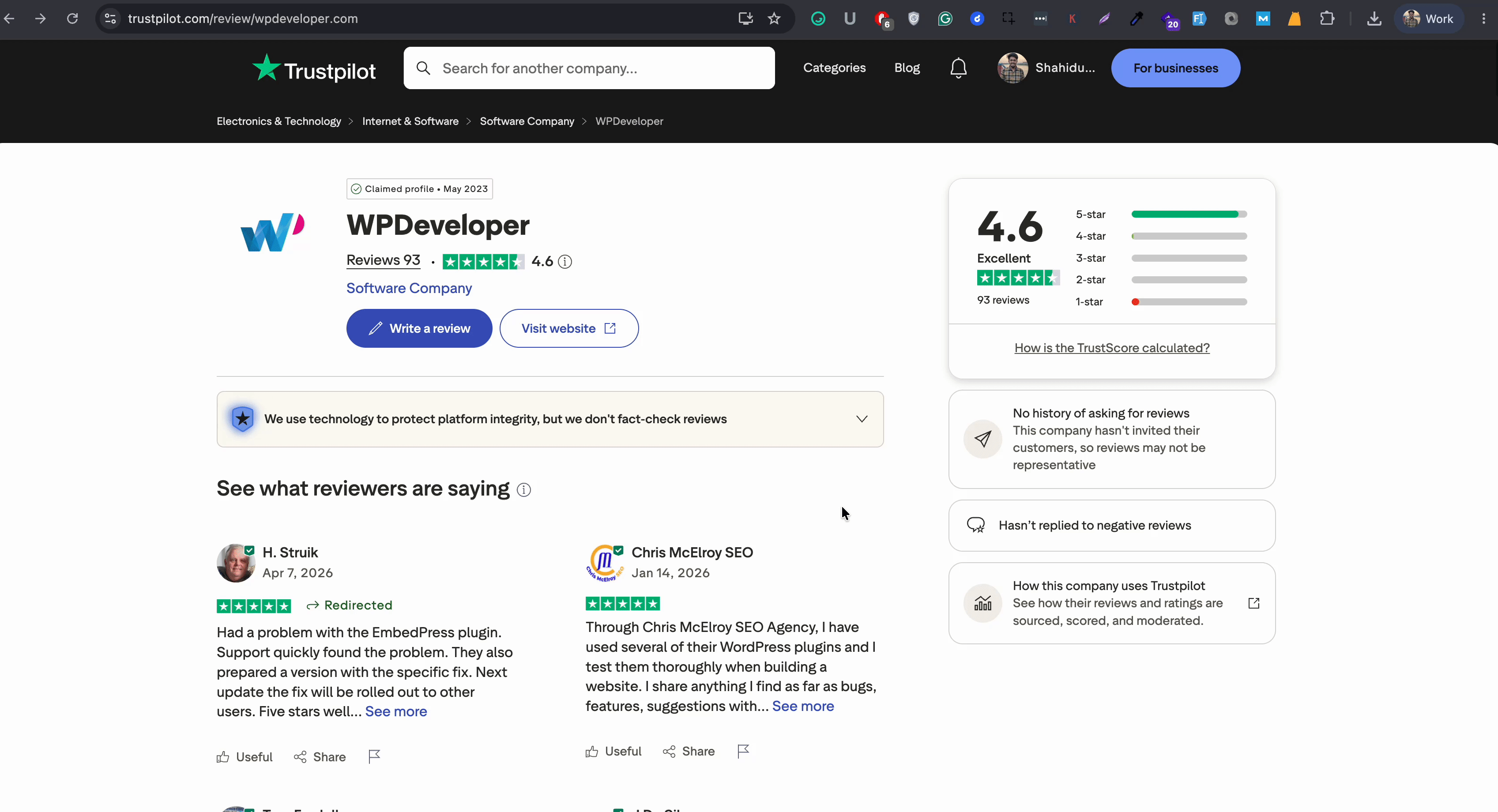This screenshot has width=1498, height=812.
Task: Flag Chris McElroy SEO's review
Action: click(x=743, y=751)
